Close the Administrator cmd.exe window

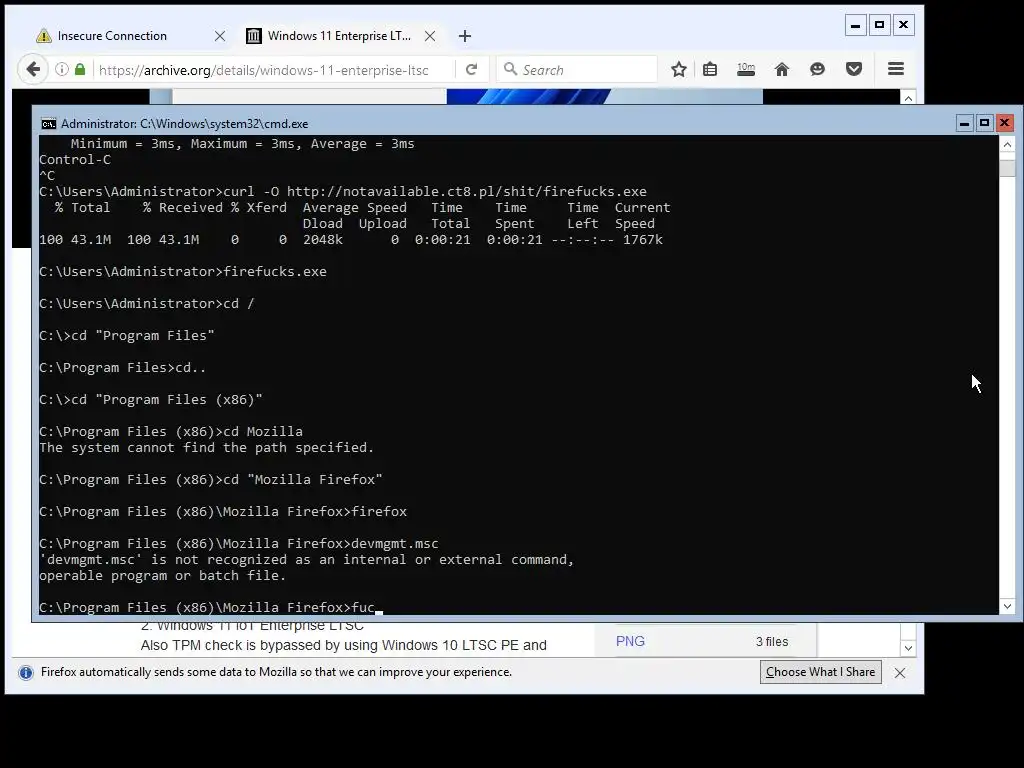click(1004, 123)
